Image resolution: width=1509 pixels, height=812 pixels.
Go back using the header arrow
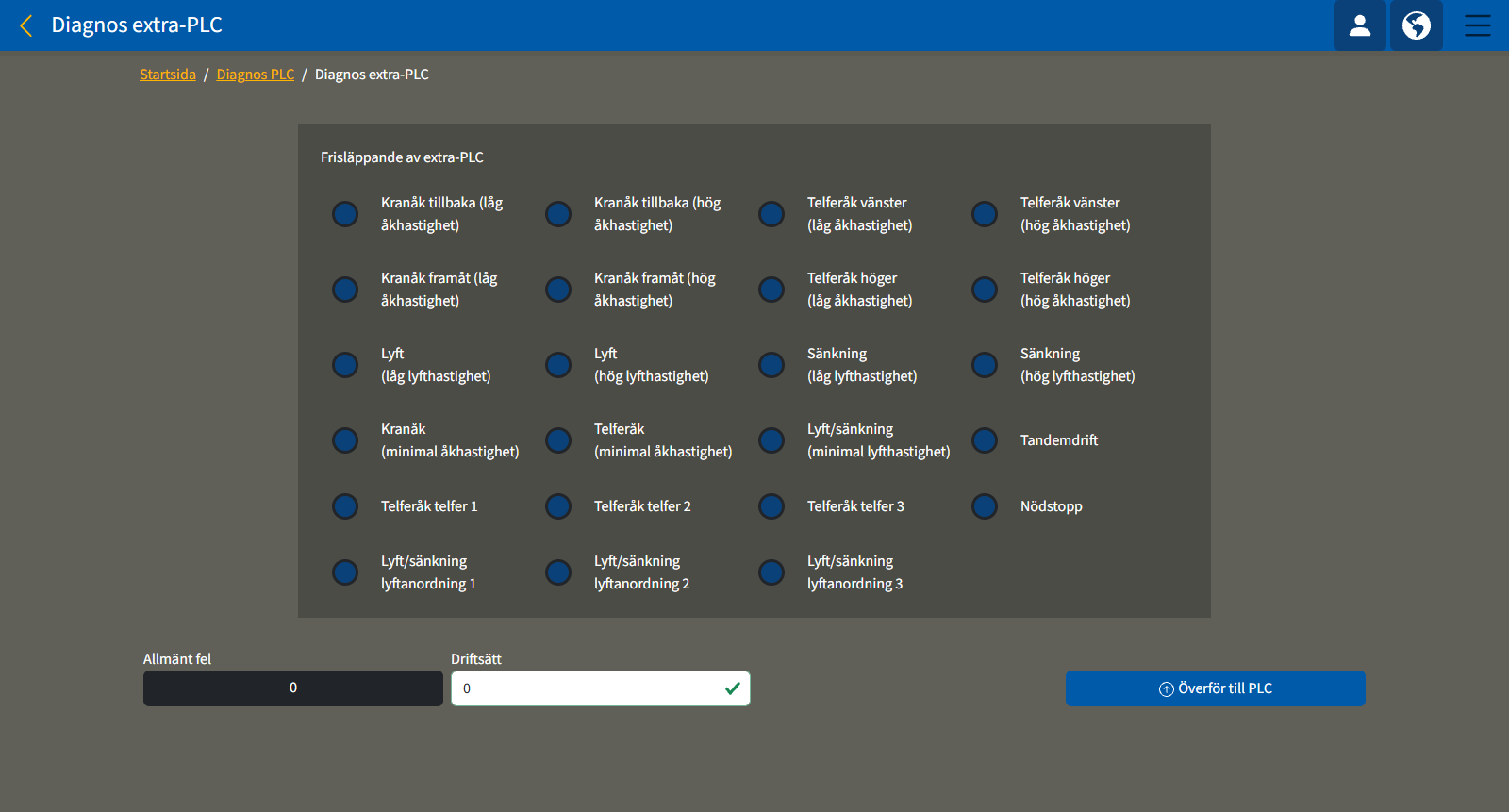tap(26, 25)
